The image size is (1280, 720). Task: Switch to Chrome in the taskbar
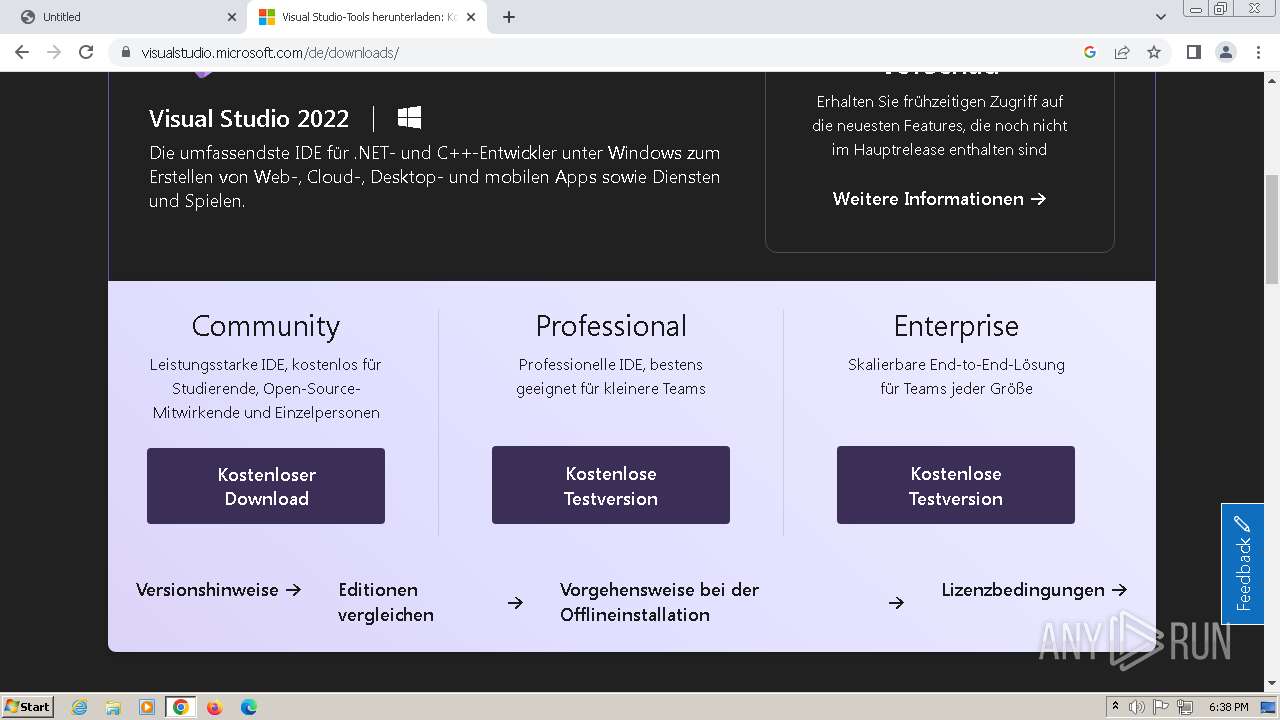[x=180, y=707]
